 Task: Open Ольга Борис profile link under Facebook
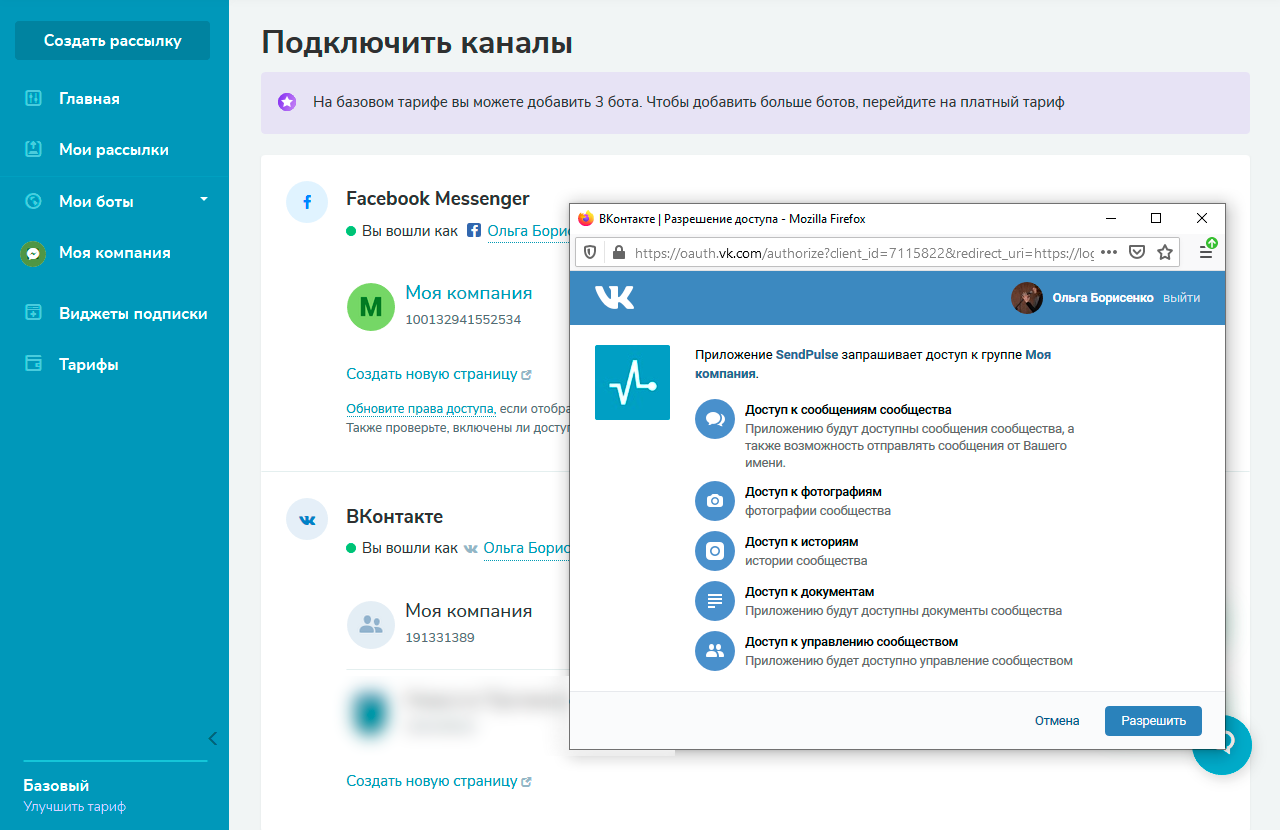pyautogui.click(x=527, y=231)
